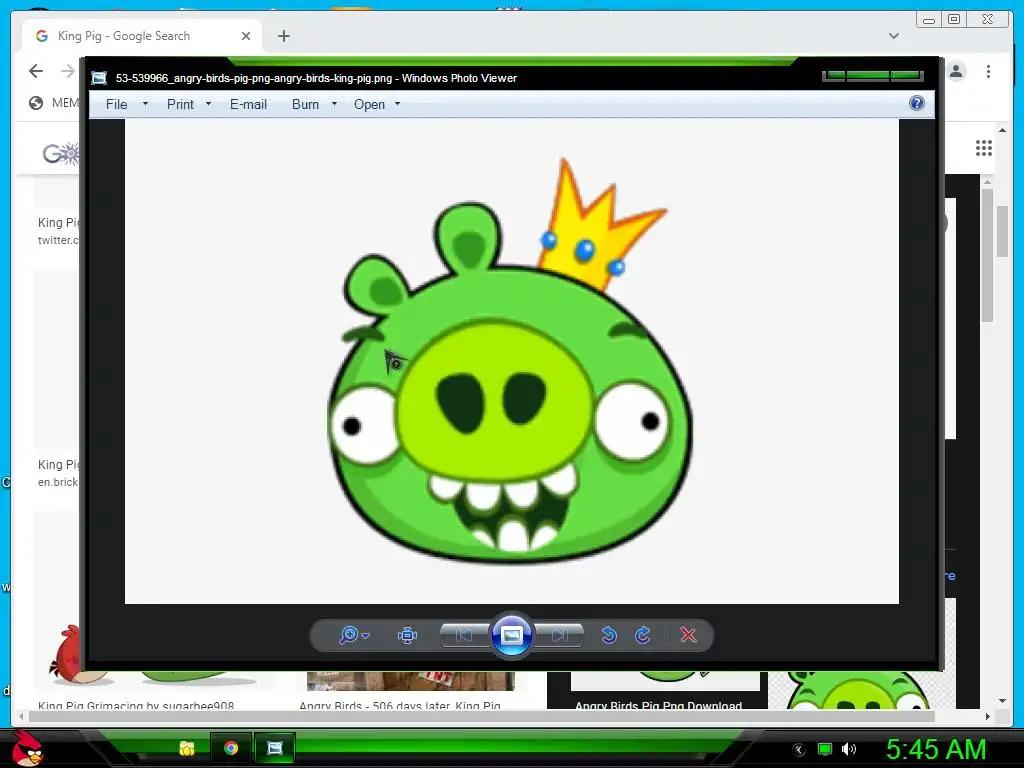Open the Chrome three-dot menu
Screen dimensions: 1024x768
pyautogui.click(x=988, y=71)
